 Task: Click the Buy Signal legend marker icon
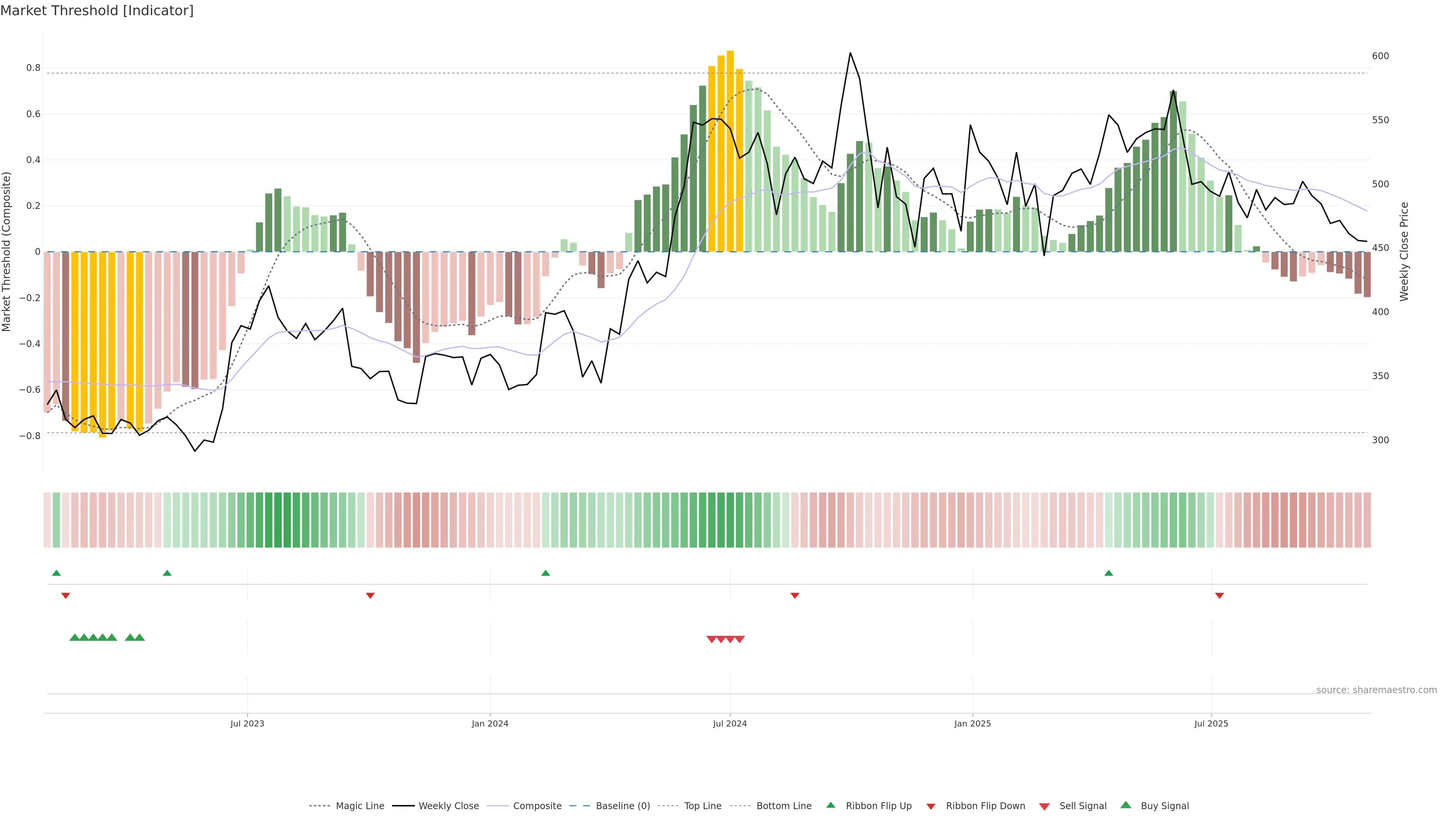[x=1126, y=805]
